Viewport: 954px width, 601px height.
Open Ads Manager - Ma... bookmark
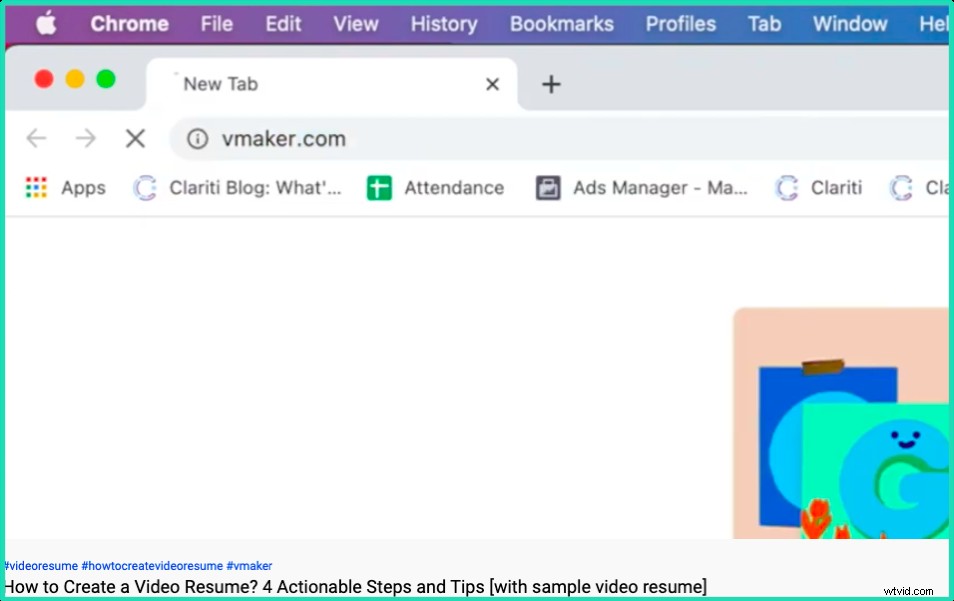[x=641, y=187]
